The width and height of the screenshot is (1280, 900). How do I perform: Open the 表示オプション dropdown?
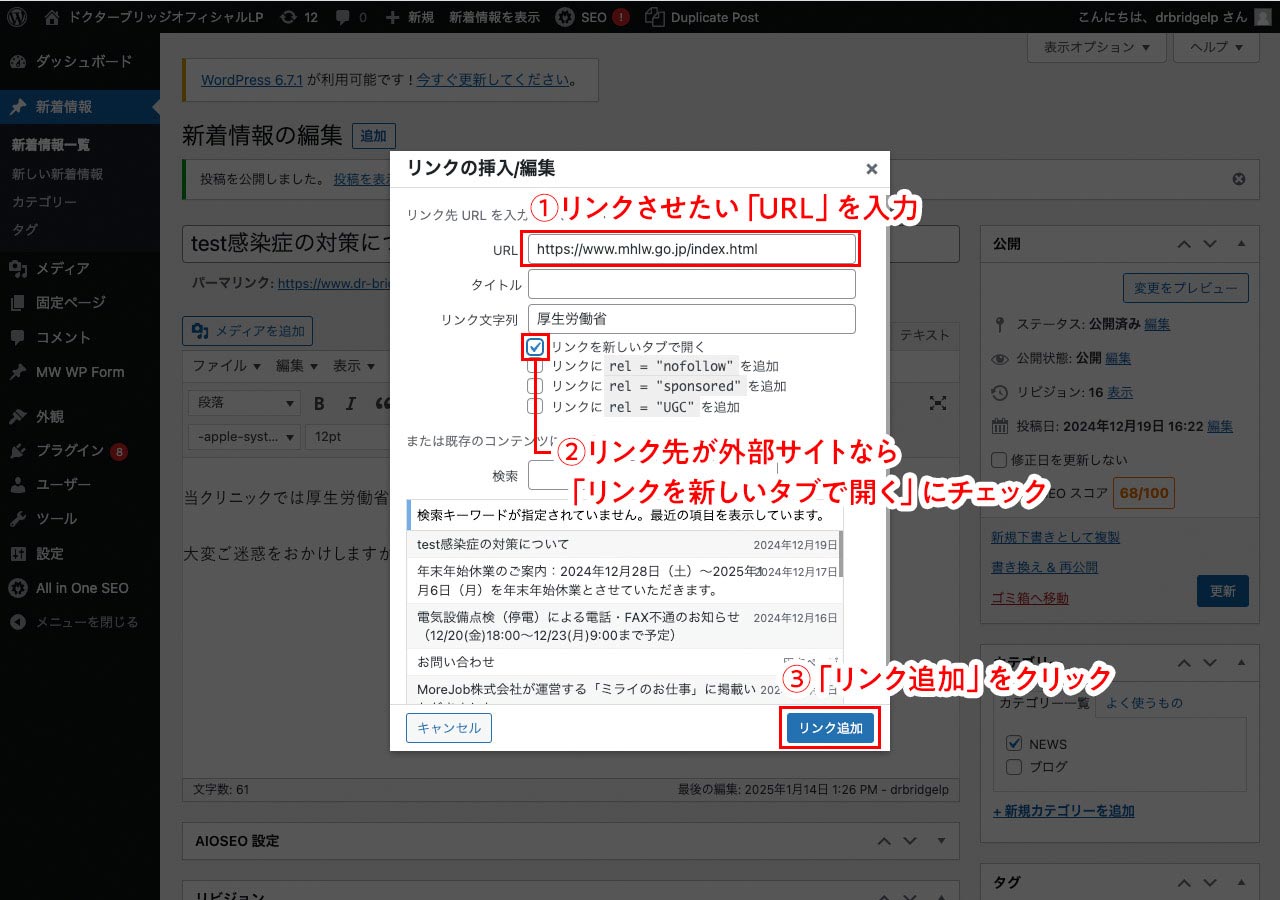1096,47
